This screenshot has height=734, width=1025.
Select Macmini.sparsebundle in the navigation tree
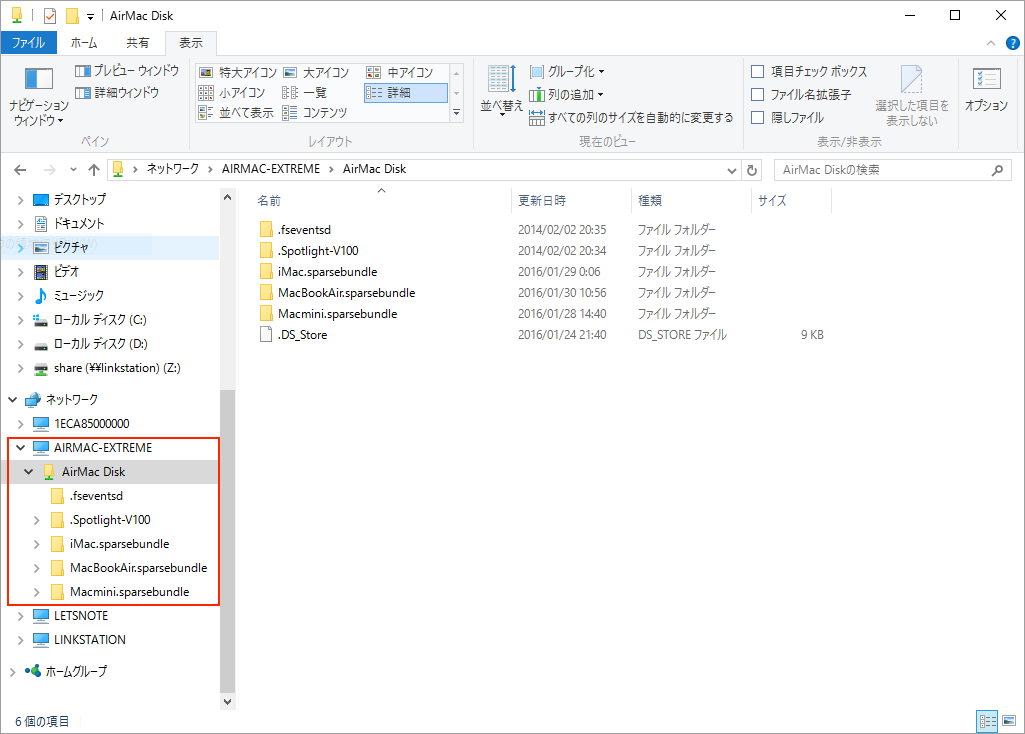tap(129, 592)
